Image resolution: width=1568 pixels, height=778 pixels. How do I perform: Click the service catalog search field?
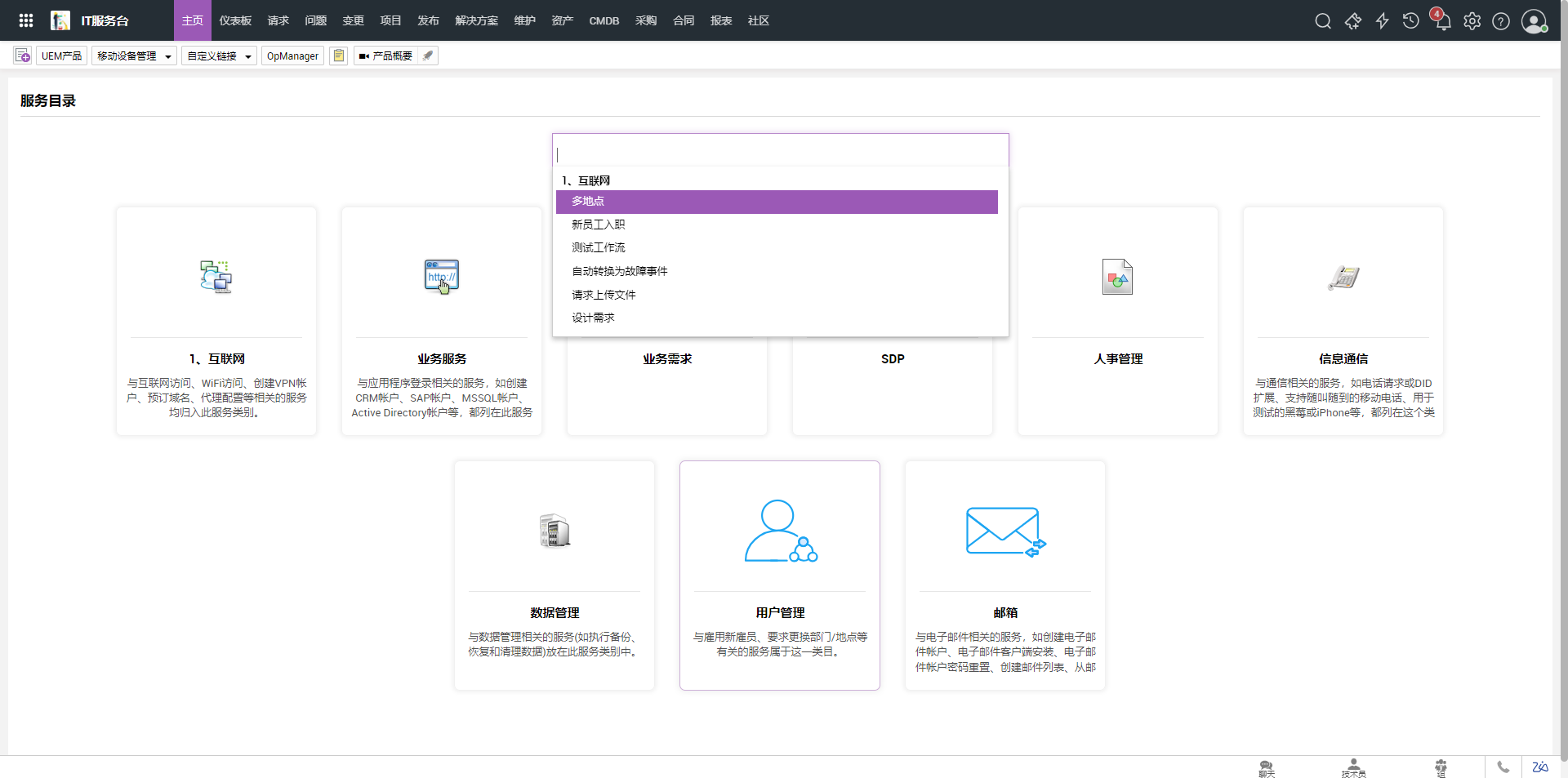780,153
